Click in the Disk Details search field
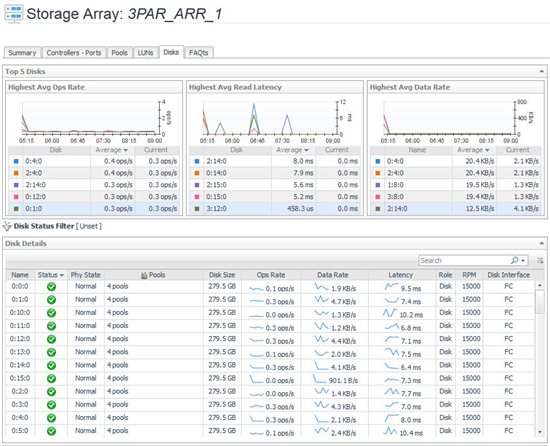550x446 pixels. point(464,261)
